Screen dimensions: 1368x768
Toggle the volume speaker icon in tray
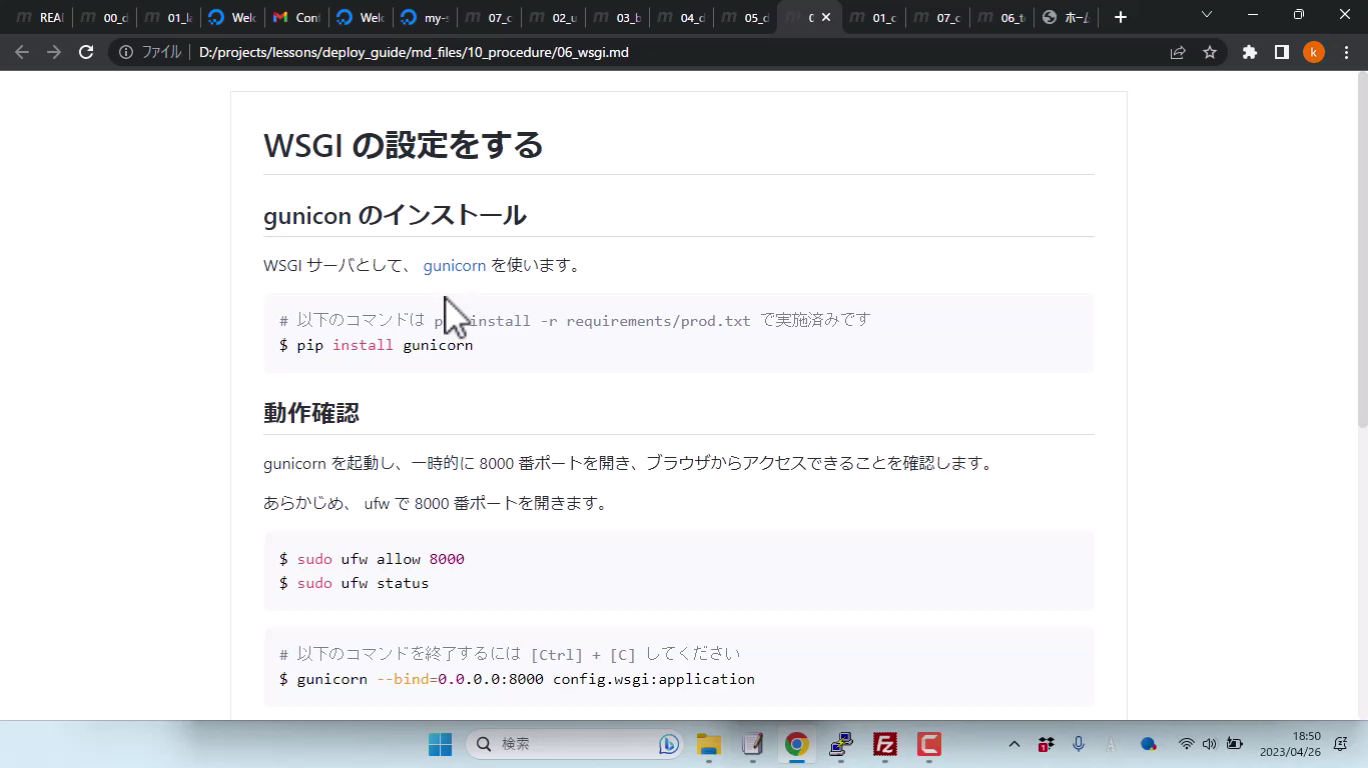(1209, 744)
